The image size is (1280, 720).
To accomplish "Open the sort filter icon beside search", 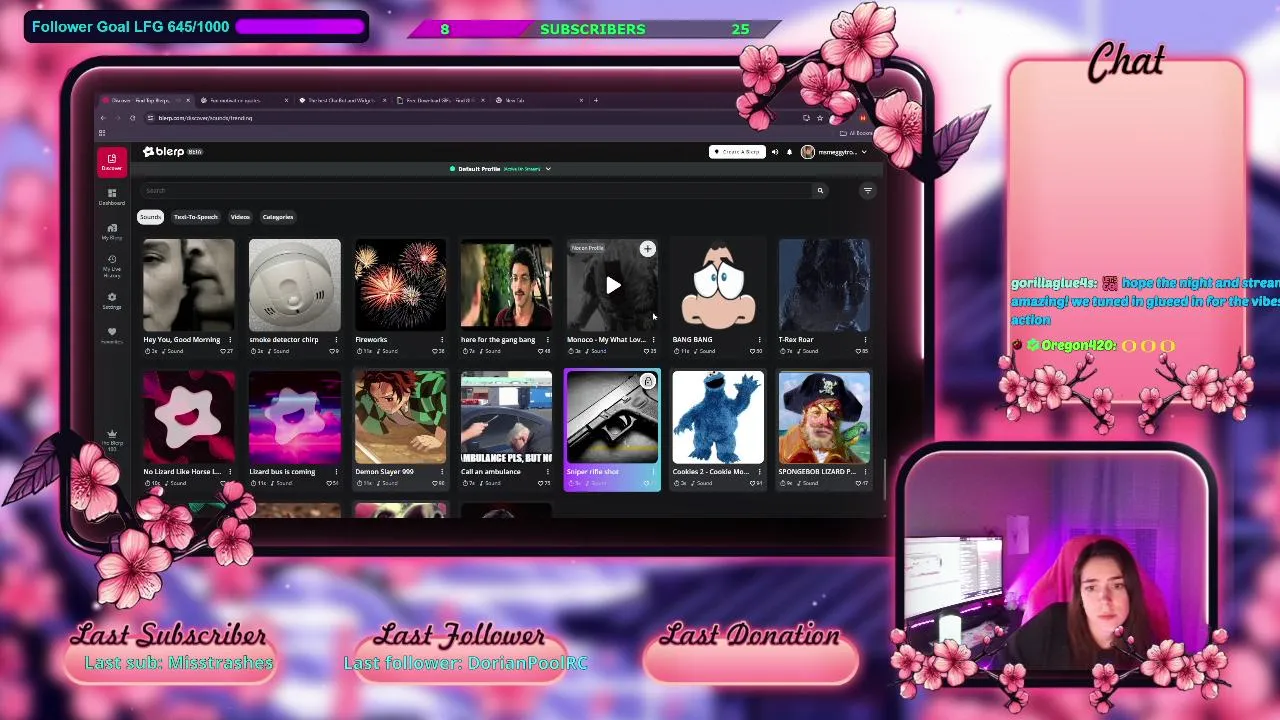I will pyautogui.click(x=867, y=190).
